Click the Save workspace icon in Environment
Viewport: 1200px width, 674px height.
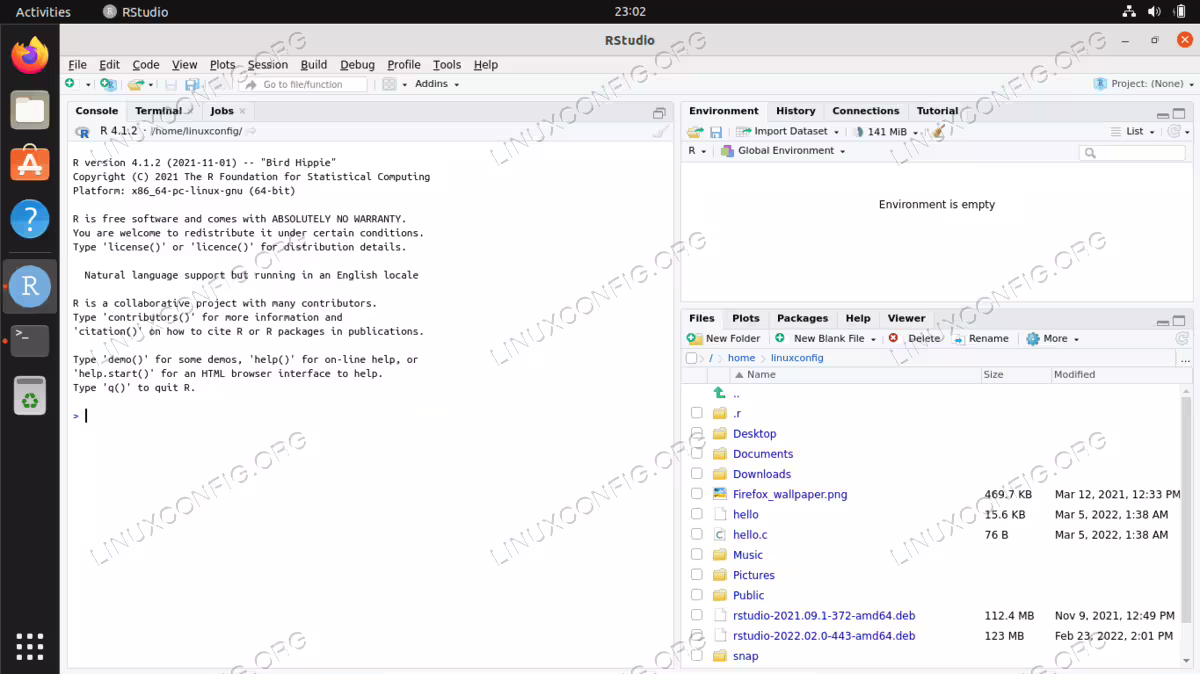(x=716, y=131)
